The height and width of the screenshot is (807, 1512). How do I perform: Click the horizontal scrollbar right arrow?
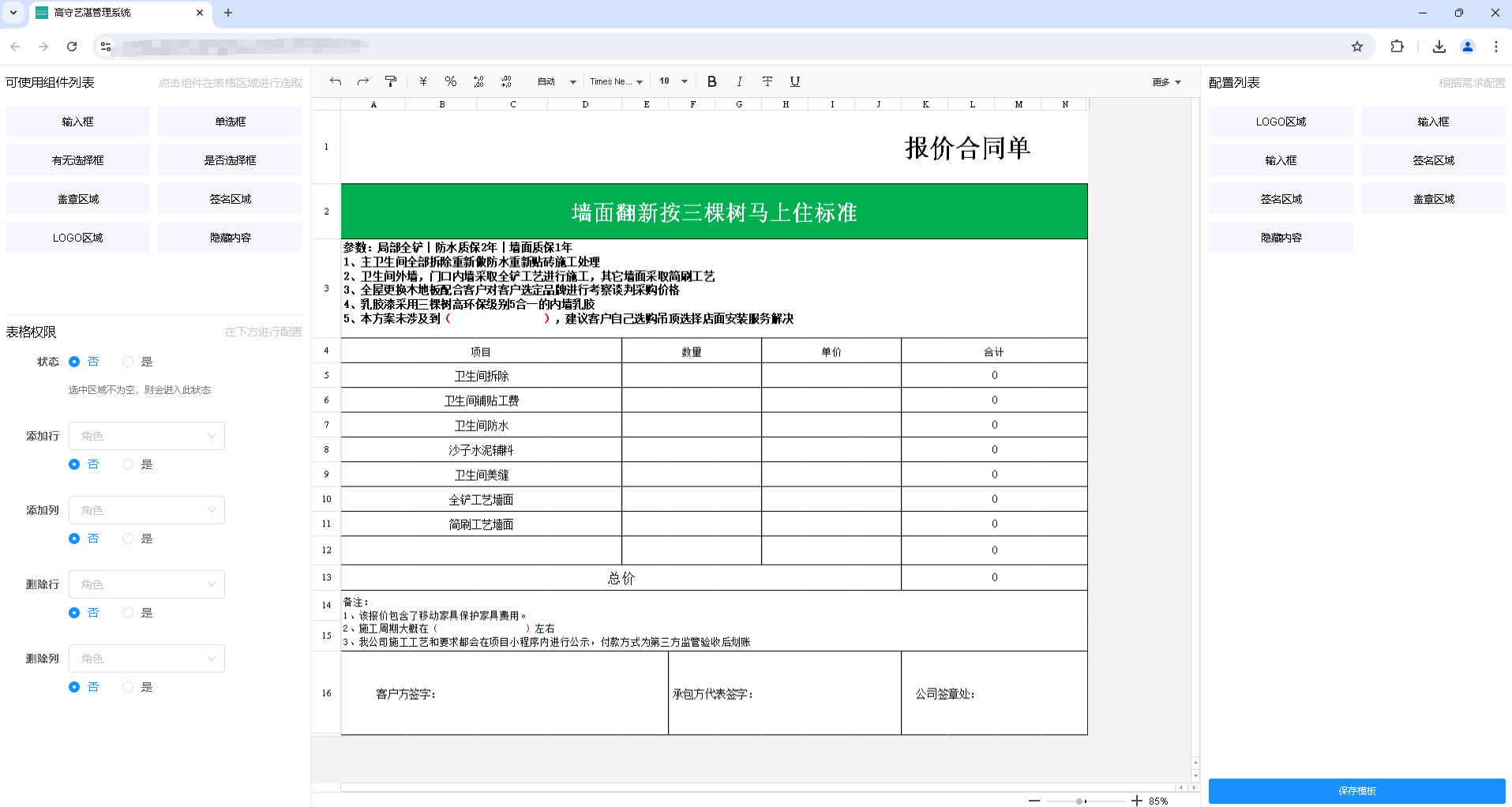point(1193,787)
